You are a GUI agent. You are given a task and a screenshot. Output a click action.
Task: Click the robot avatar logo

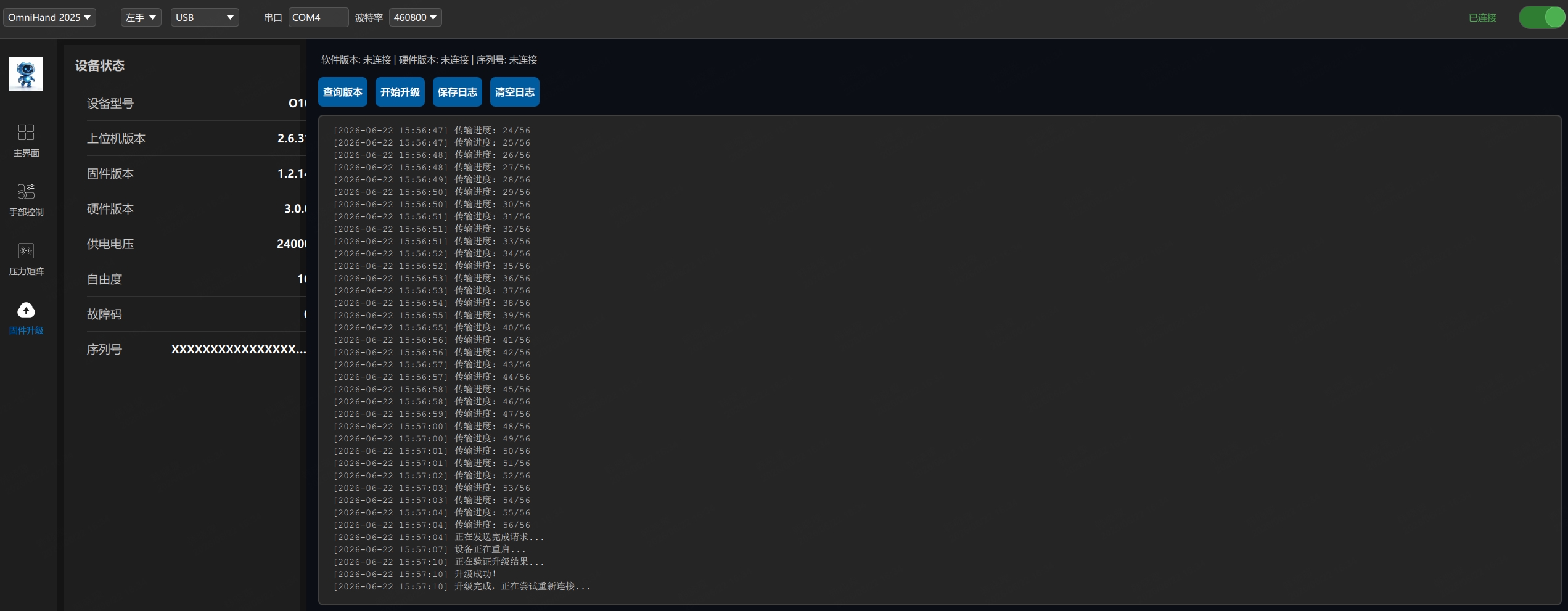pyautogui.click(x=26, y=73)
